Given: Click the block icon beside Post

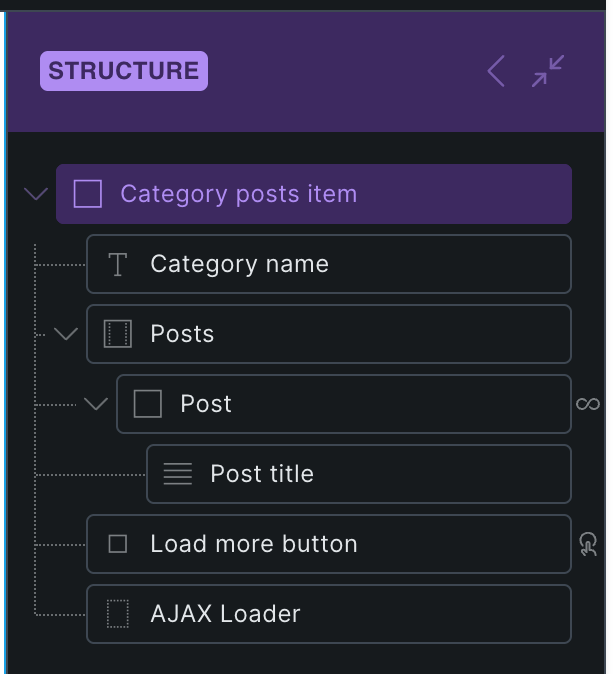Looking at the screenshot, I should click(x=148, y=404).
